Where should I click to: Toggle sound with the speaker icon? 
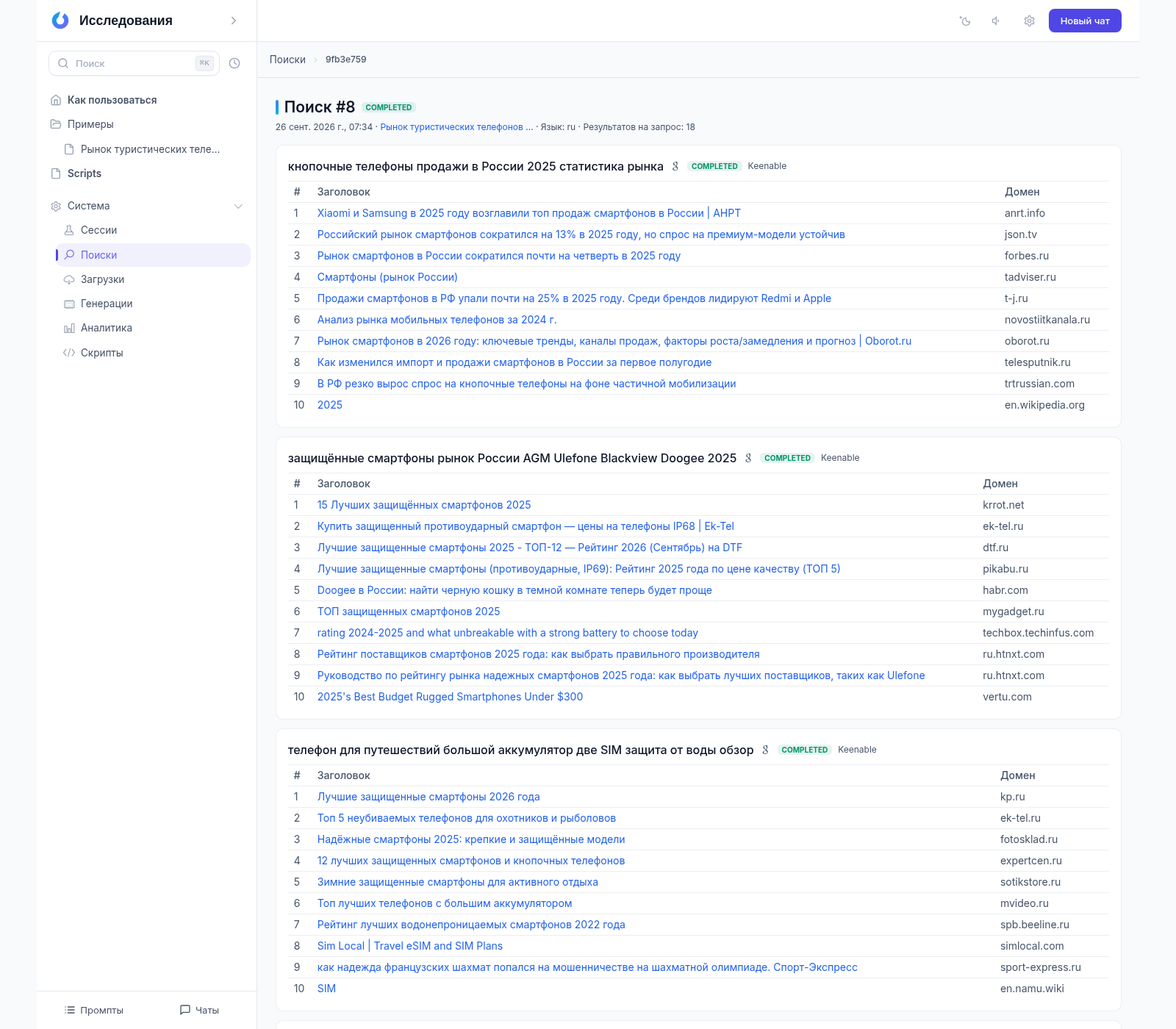(x=996, y=21)
